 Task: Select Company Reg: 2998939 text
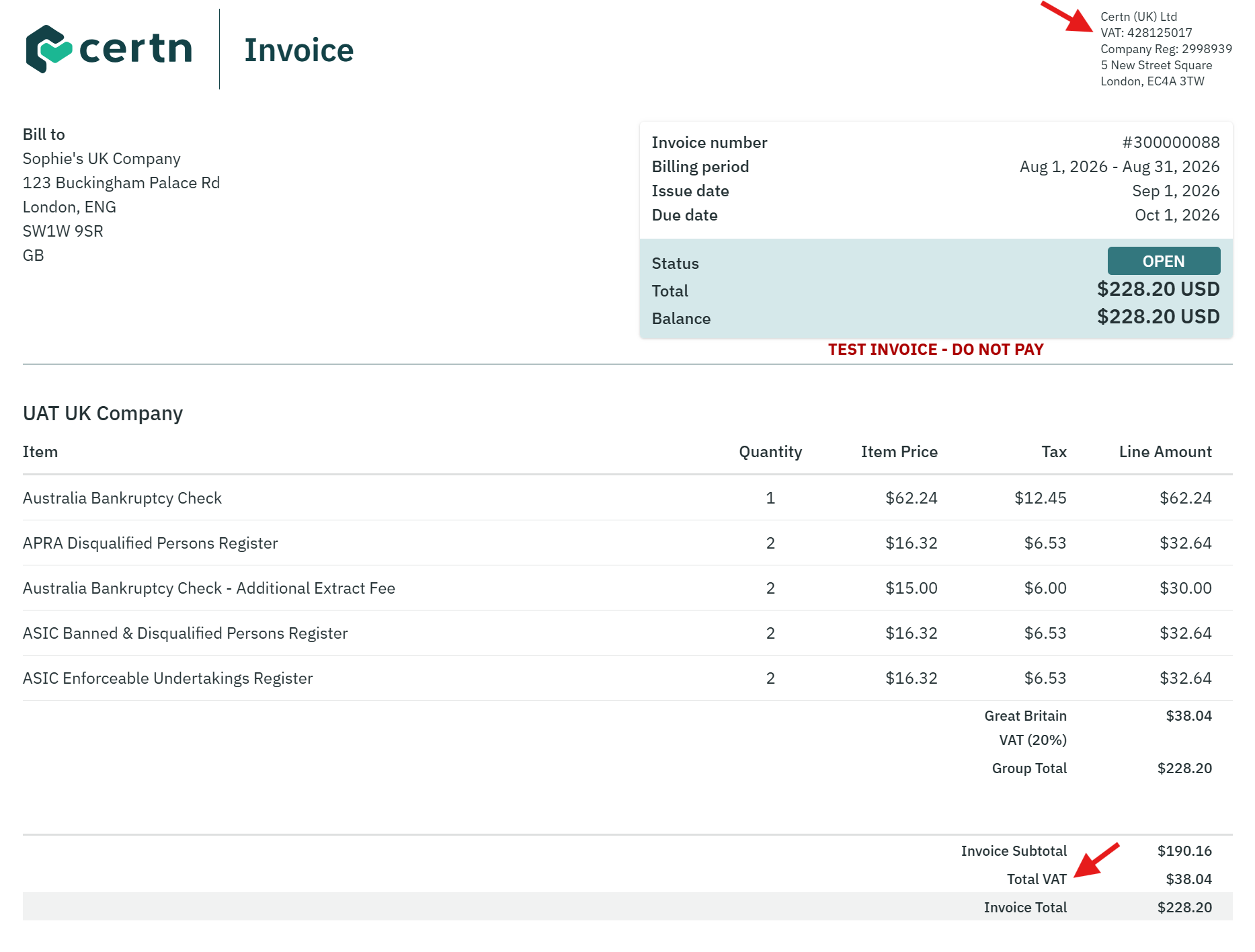[x=1166, y=49]
